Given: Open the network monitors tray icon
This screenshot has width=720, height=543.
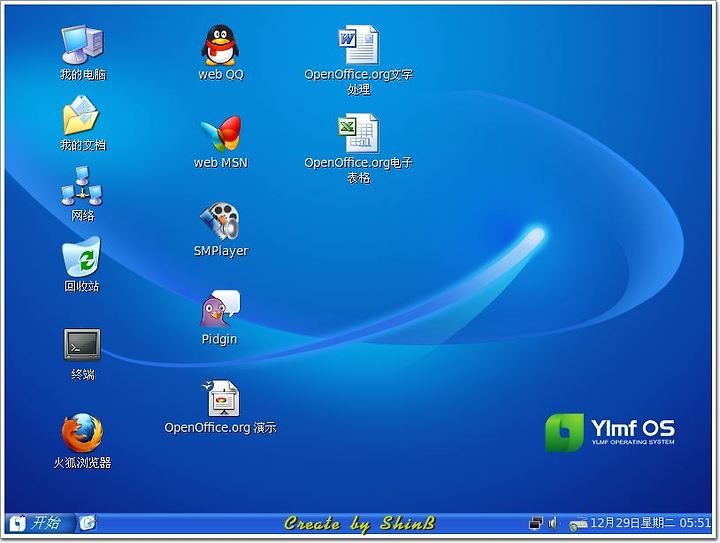Looking at the screenshot, I should 535,523.
